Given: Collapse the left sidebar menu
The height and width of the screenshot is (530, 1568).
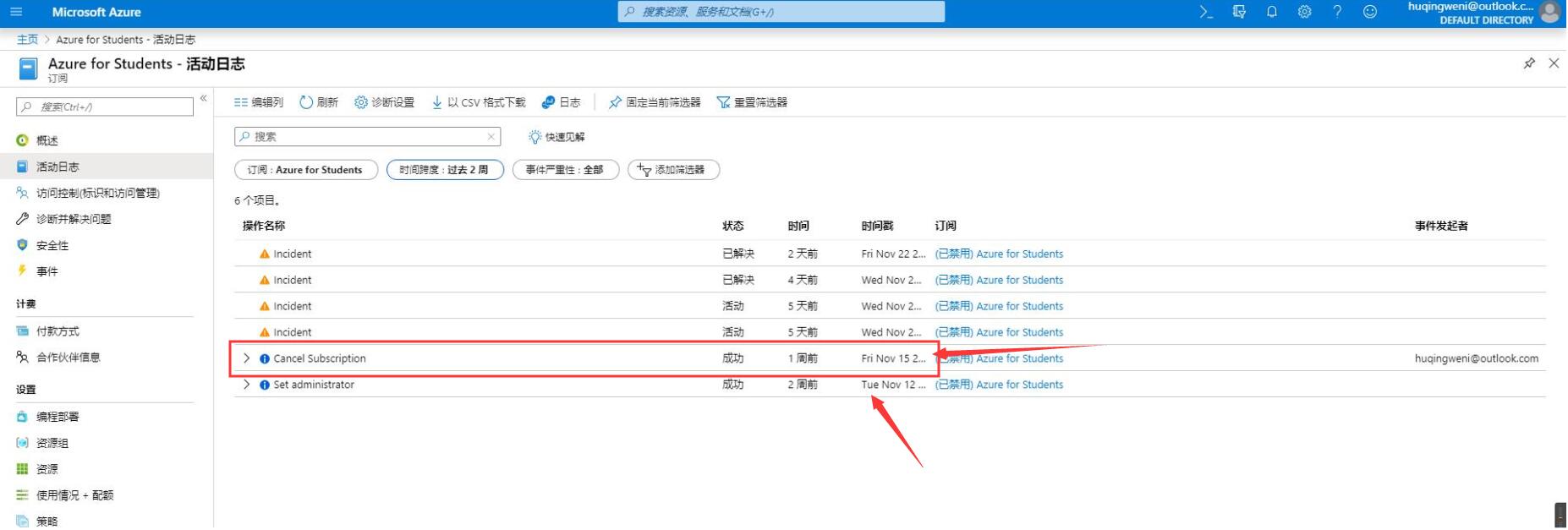Looking at the screenshot, I should click(204, 99).
